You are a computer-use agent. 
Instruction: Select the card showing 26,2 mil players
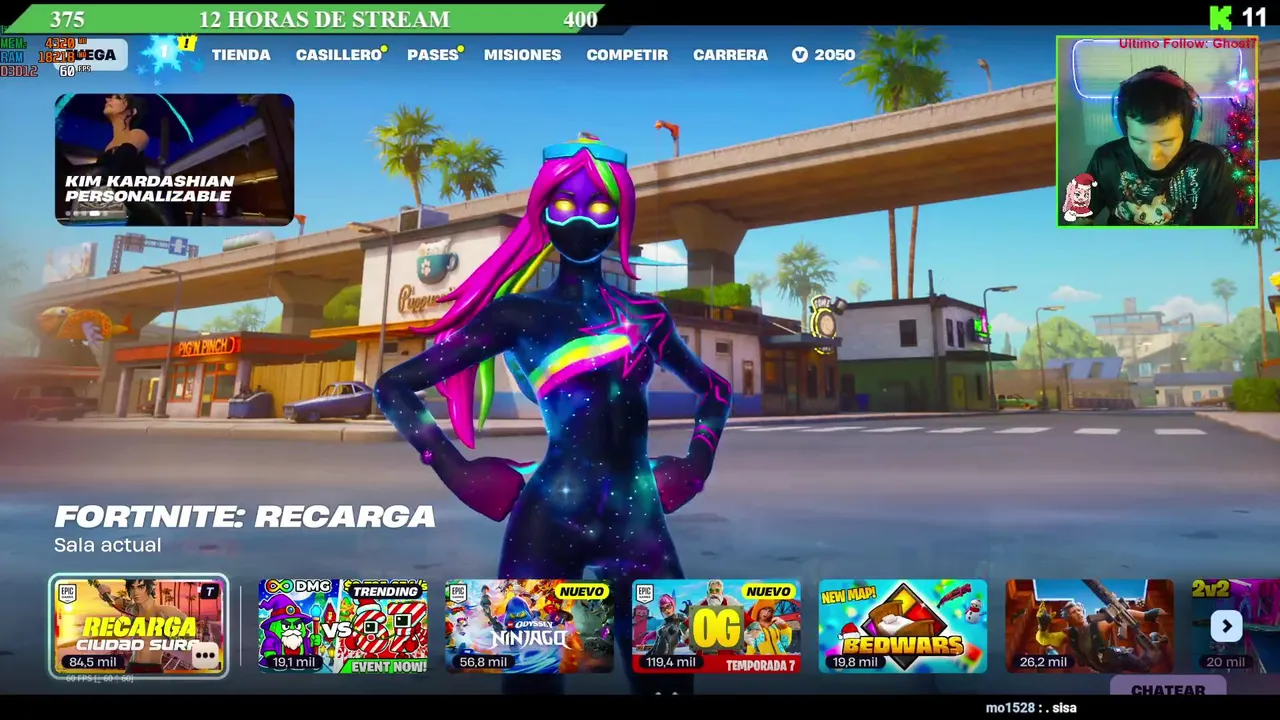[1089, 626]
